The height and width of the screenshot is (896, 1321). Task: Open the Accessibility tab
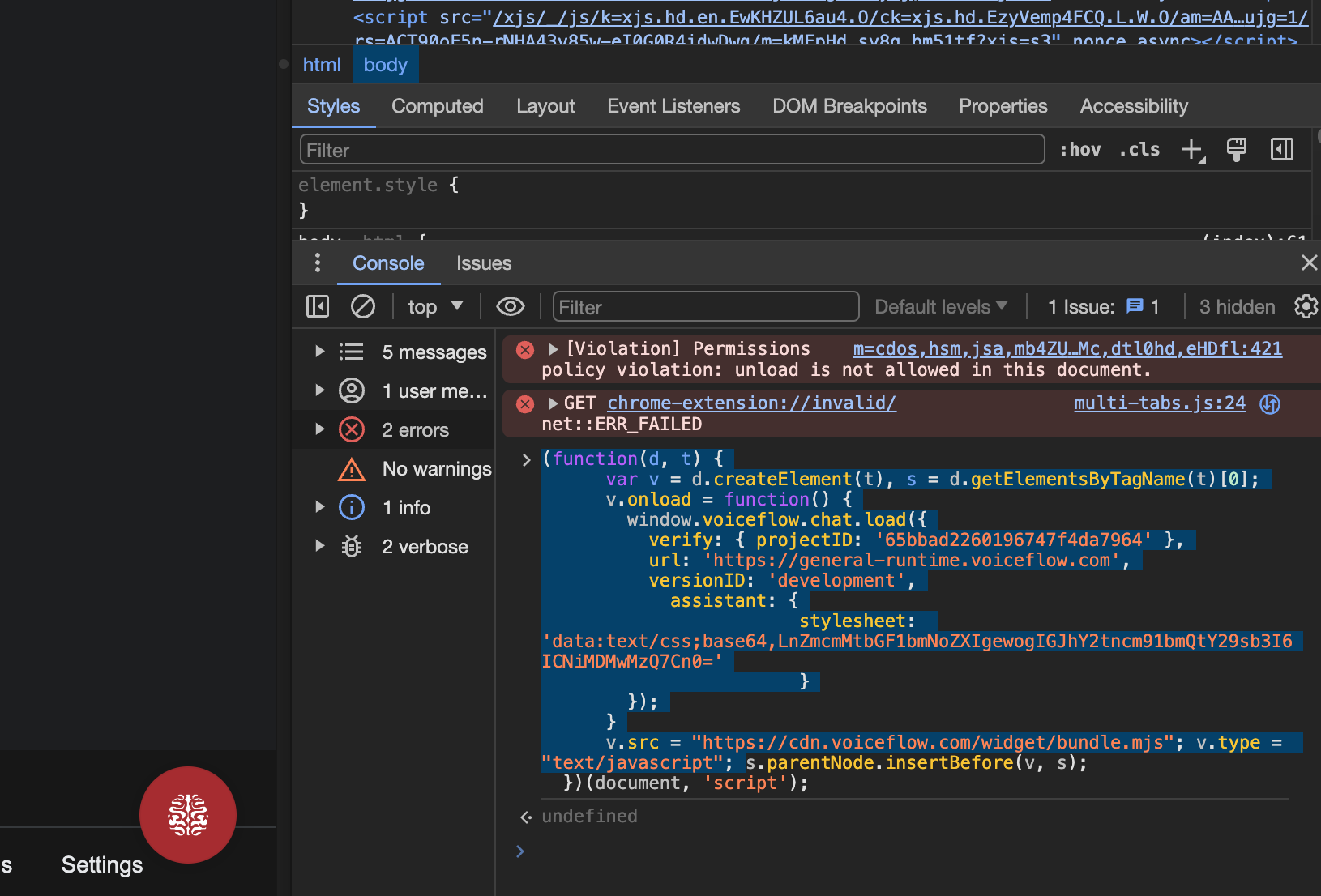pyautogui.click(x=1134, y=106)
